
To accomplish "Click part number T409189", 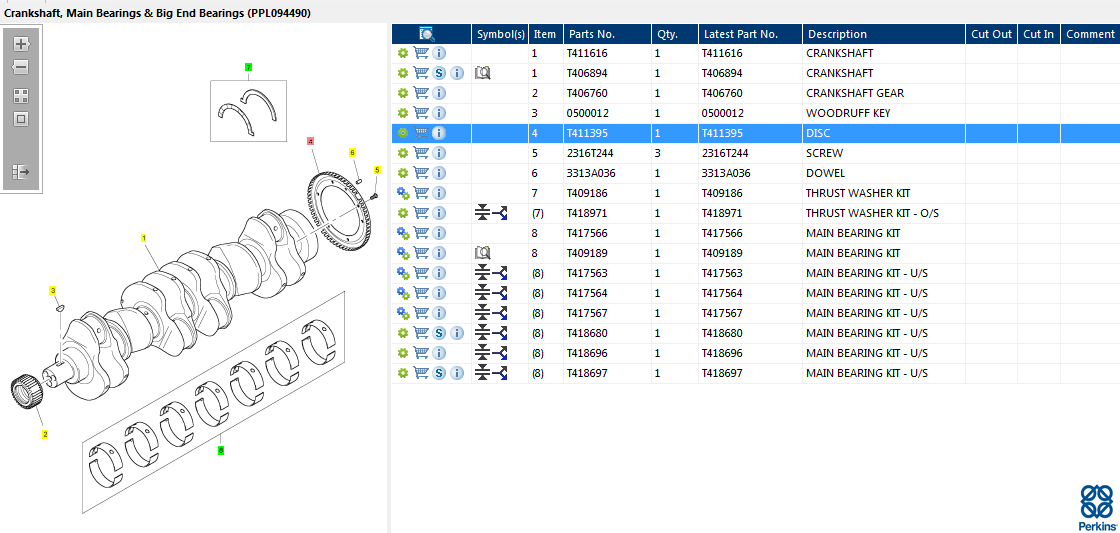I will pos(588,253).
